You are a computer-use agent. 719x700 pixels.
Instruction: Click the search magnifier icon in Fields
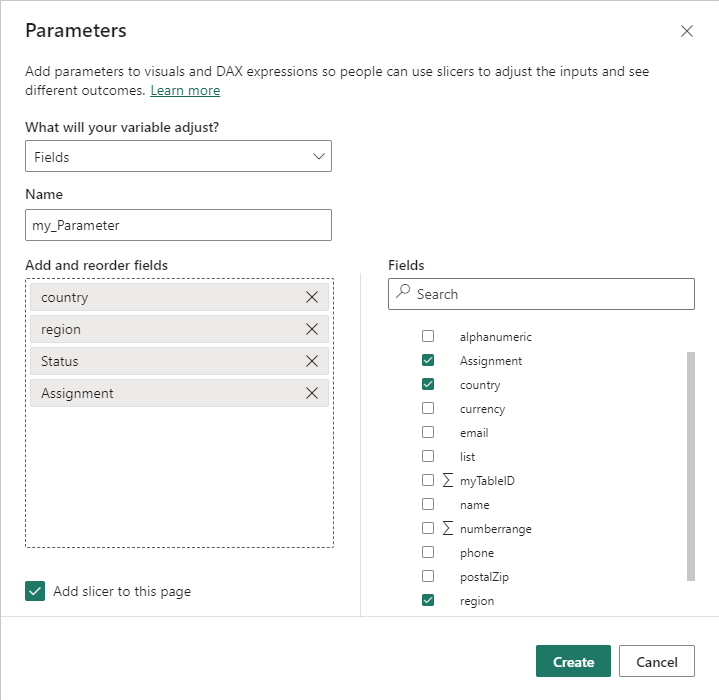coord(403,293)
